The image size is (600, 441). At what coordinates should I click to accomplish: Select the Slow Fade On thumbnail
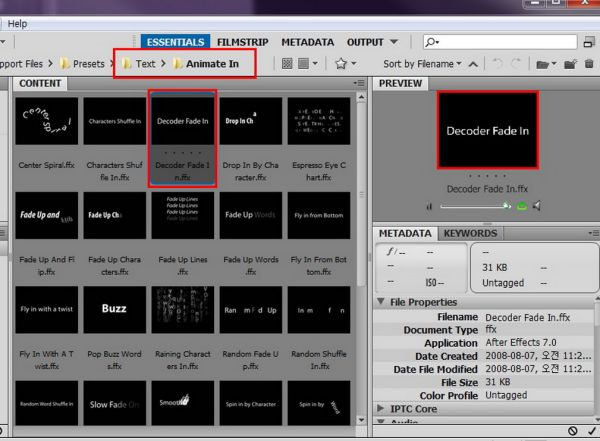coord(115,403)
